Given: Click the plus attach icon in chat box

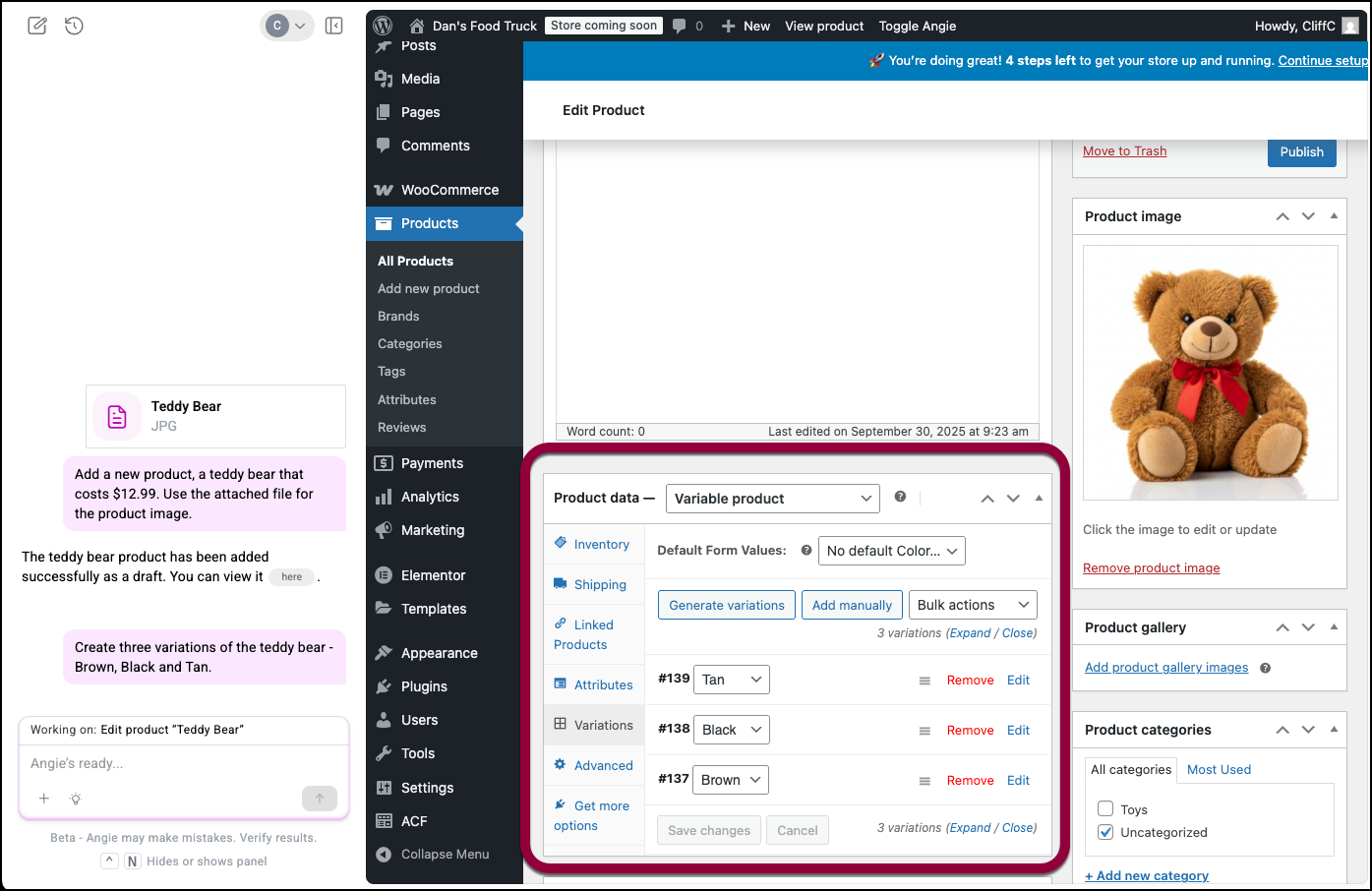Looking at the screenshot, I should click(x=44, y=799).
